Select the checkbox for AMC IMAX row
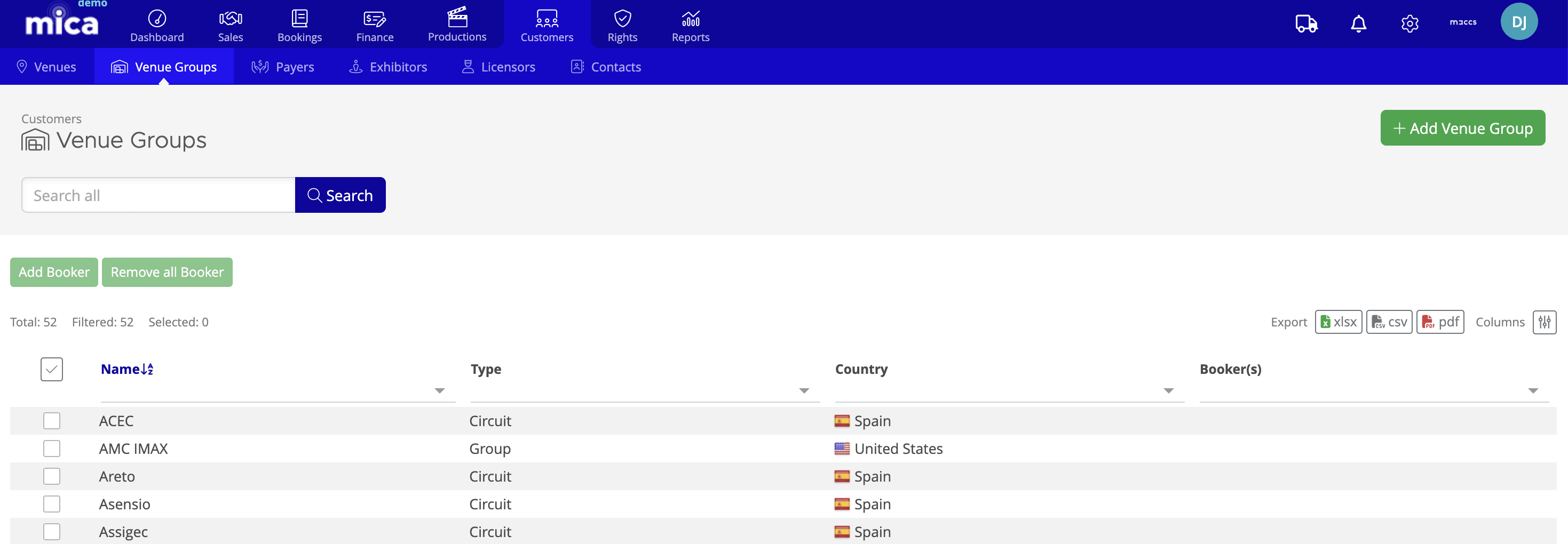Image resolution: width=1568 pixels, height=544 pixels. pos(52,449)
